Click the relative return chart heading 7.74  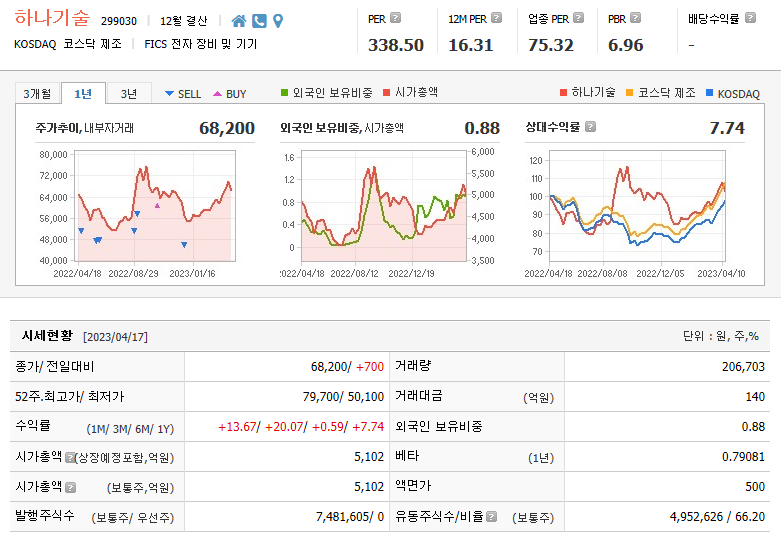[x=727, y=128]
